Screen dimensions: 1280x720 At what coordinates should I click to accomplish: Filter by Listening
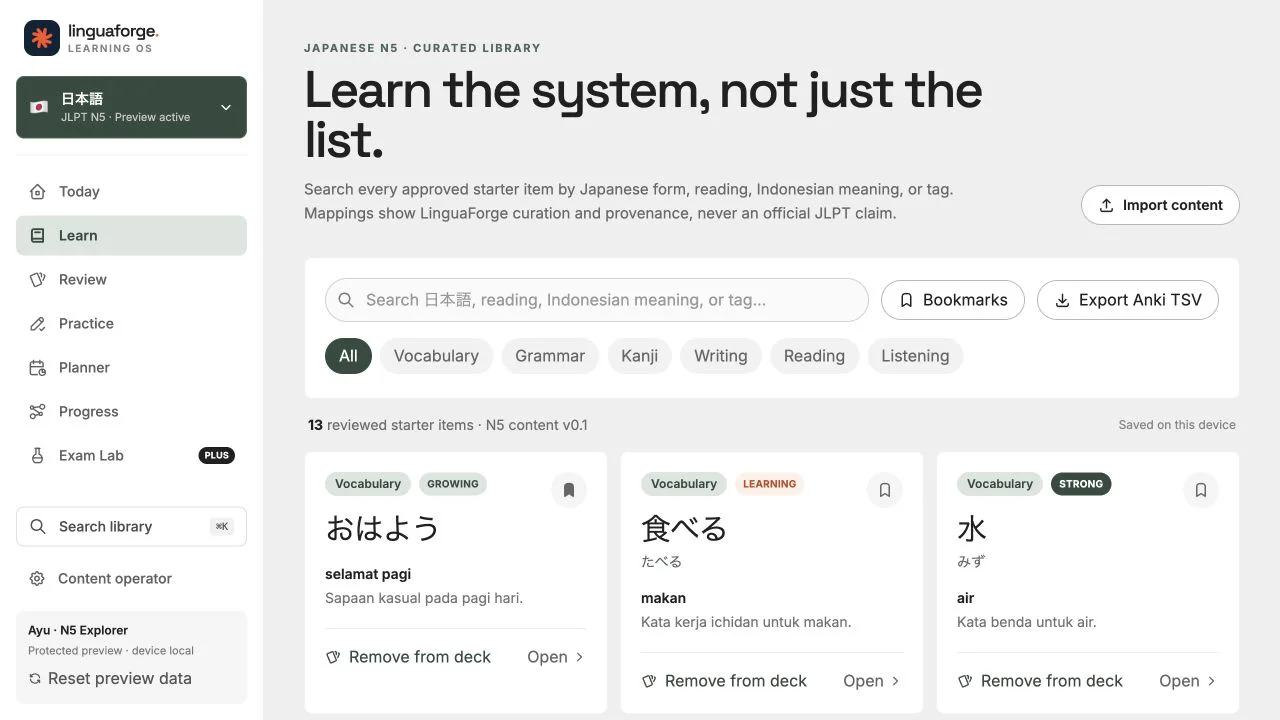[915, 356]
